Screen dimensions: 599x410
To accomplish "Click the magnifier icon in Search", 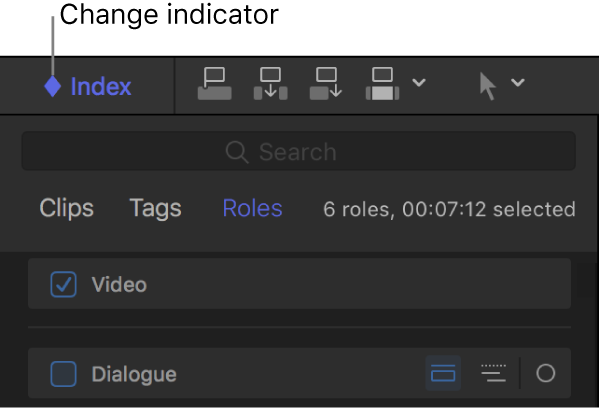I will (x=237, y=152).
